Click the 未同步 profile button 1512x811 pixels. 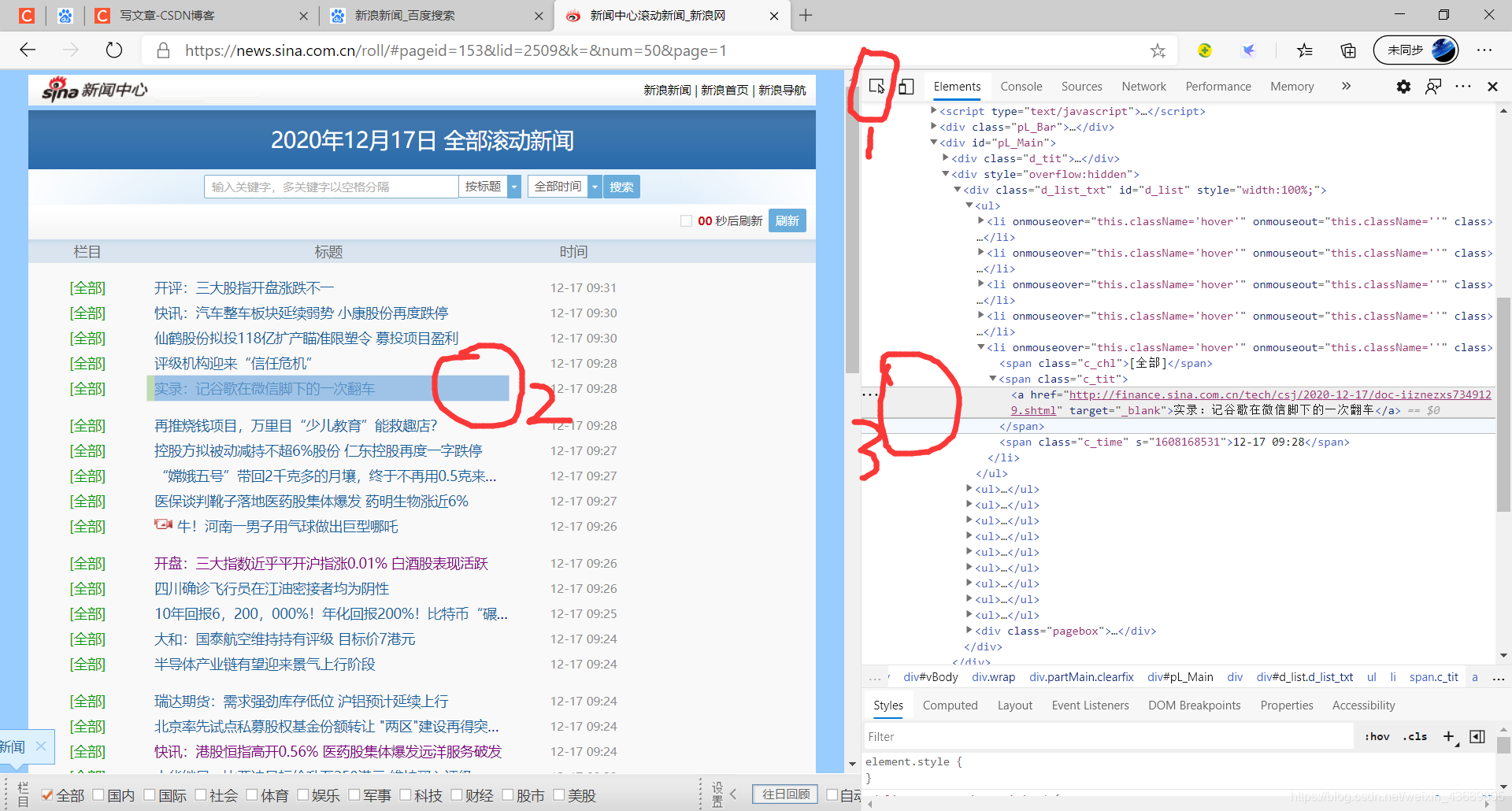click(1416, 50)
